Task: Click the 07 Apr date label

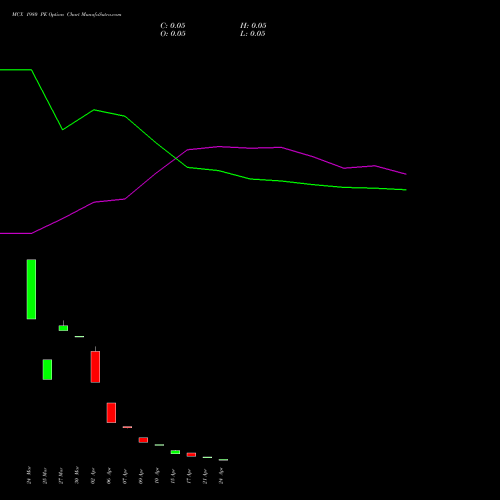Action: click(x=125, y=476)
